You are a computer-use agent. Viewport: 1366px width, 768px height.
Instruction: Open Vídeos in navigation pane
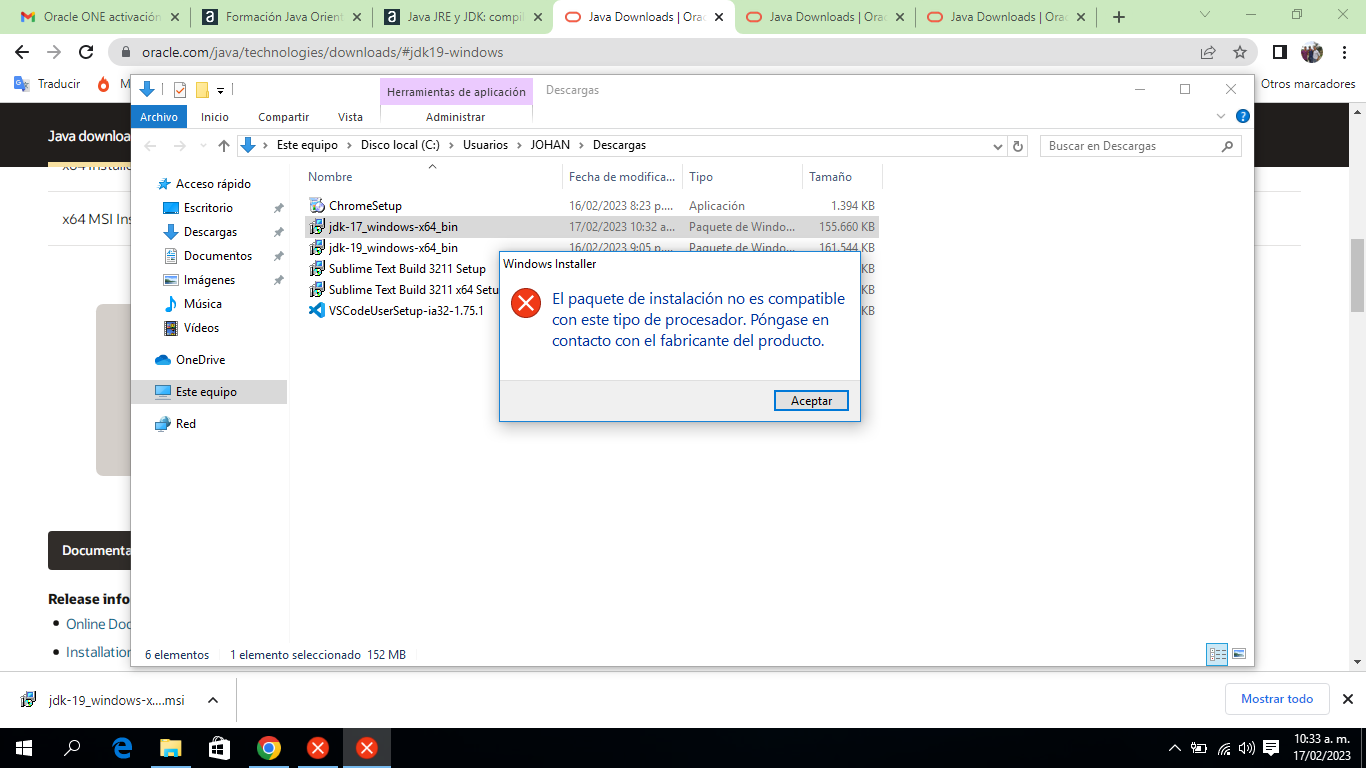pos(201,328)
